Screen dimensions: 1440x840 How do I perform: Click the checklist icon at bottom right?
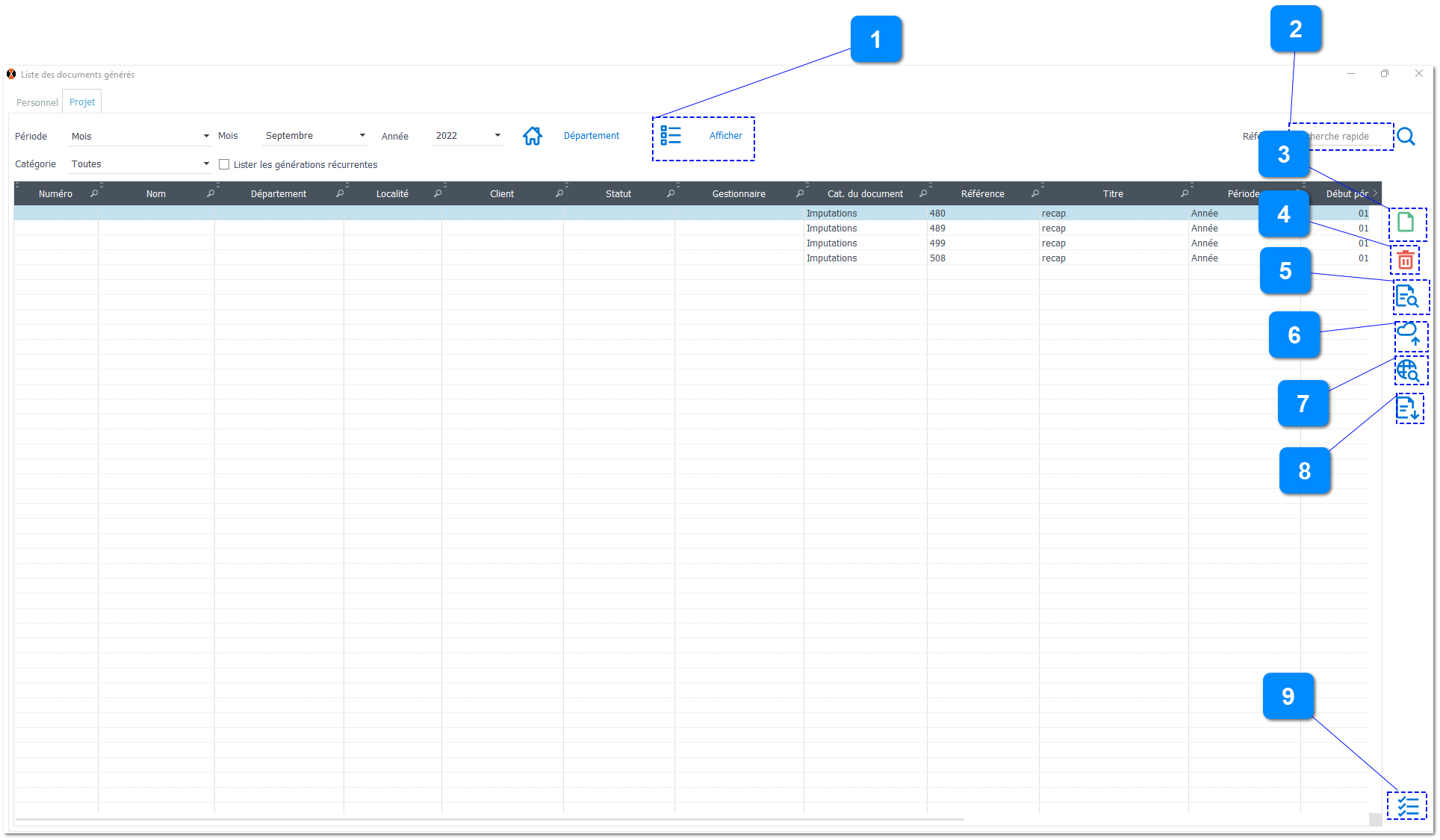coord(1407,806)
